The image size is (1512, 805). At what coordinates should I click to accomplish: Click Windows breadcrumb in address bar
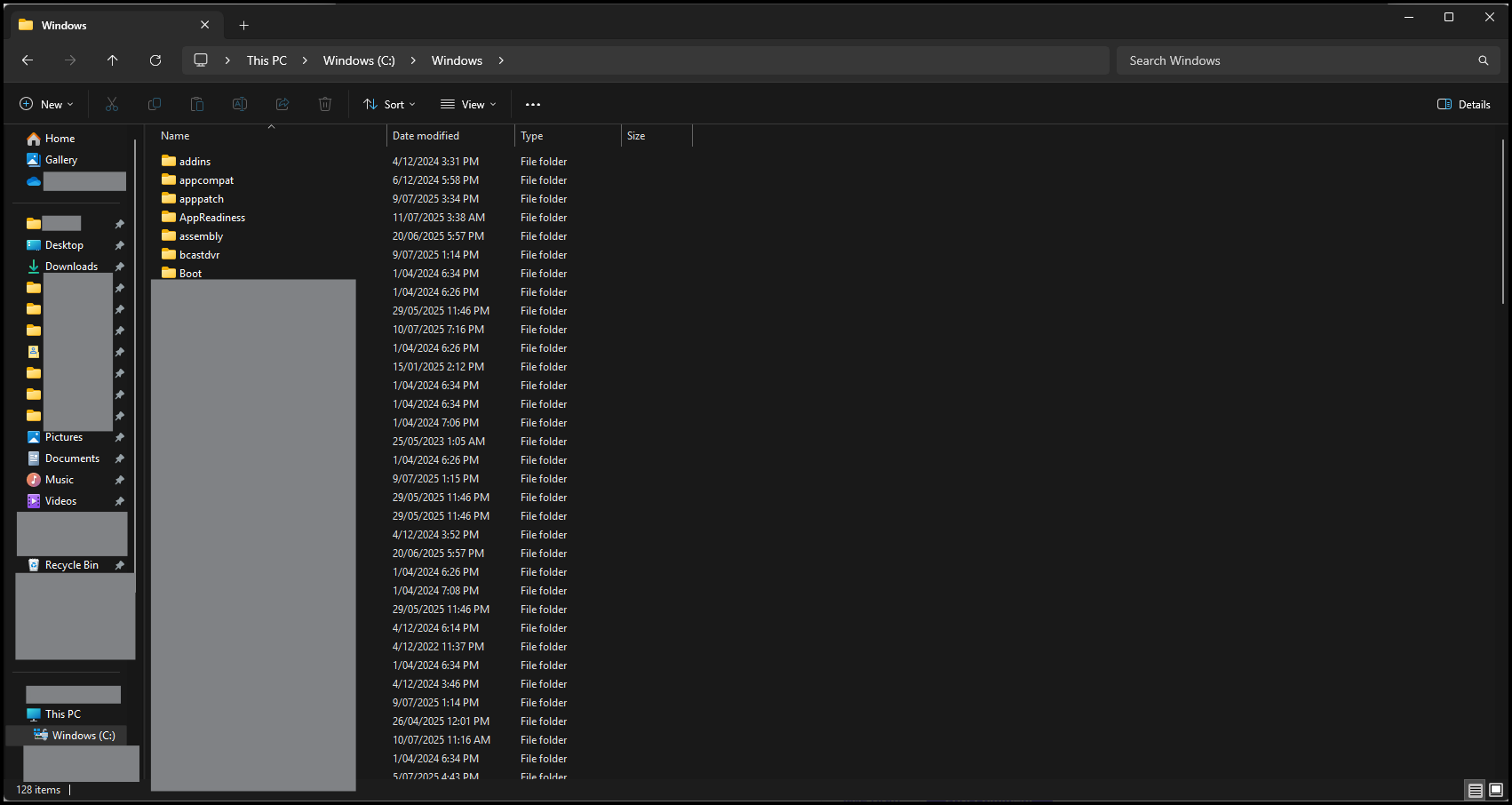pyautogui.click(x=457, y=60)
